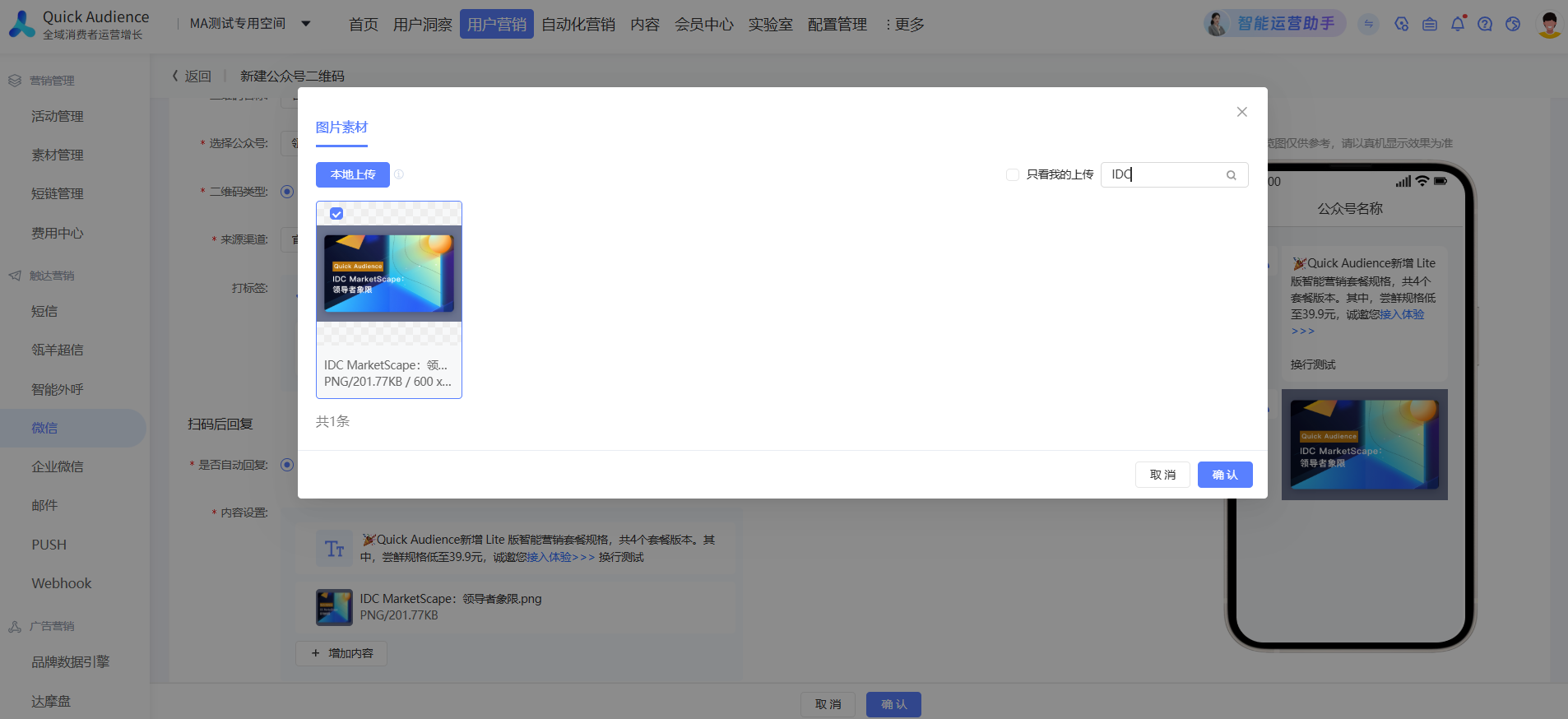The image size is (1568, 719).
Task: Open 达摩盘 in the sidebar
Action: (x=51, y=701)
